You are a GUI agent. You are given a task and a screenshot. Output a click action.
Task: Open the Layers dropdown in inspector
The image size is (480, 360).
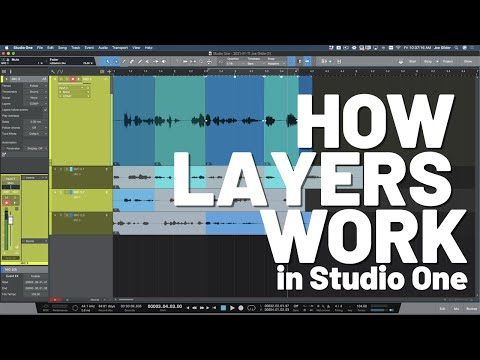(x=36, y=104)
